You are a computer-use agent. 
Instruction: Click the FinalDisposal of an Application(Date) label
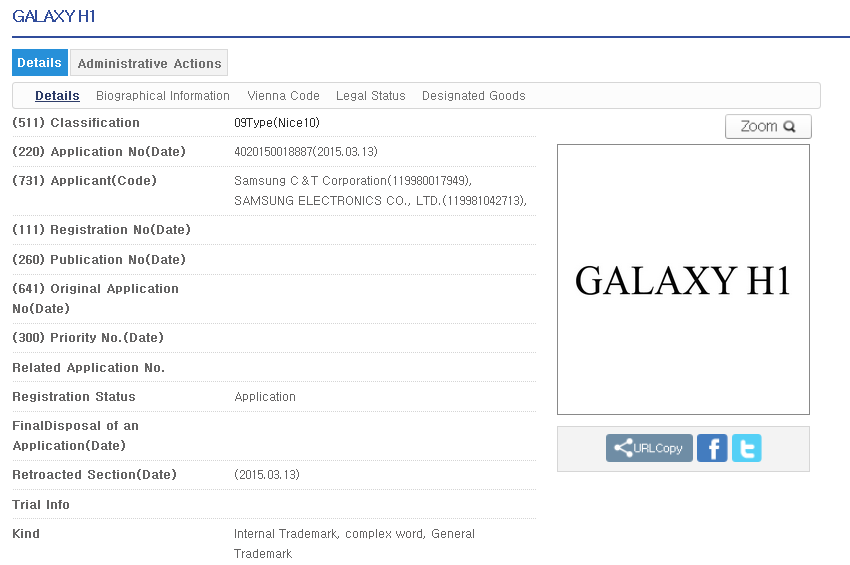[x=75, y=435]
